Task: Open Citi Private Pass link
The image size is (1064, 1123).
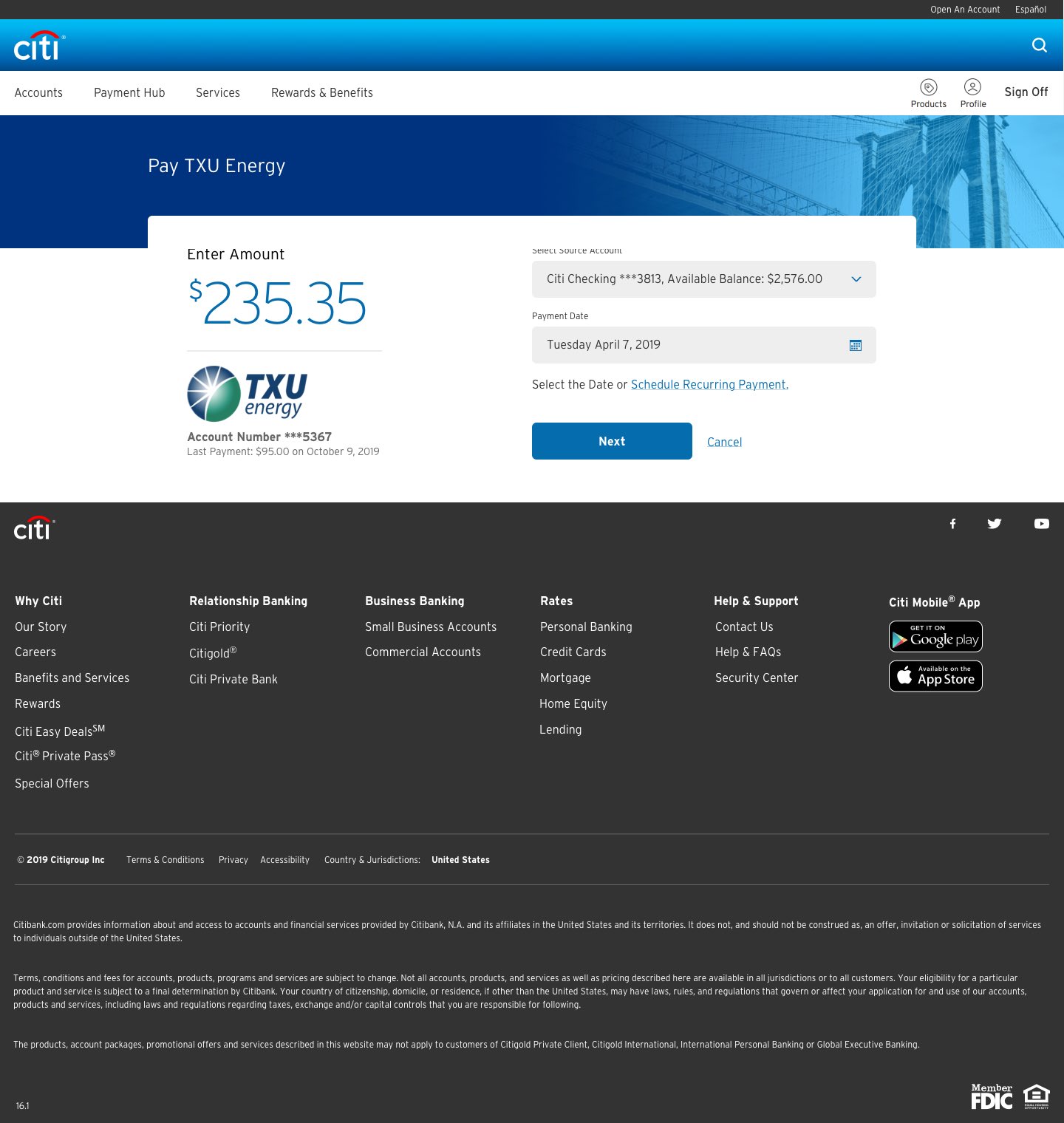Action: (65, 756)
